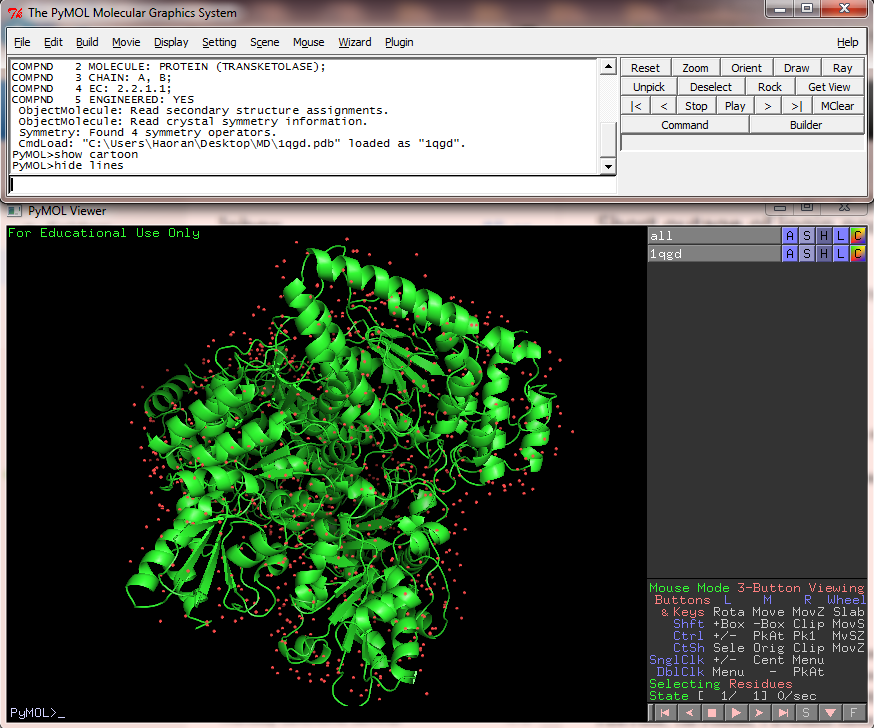The height and width of the screenshot is (728, 874).
Task: Click the play triangle icon in viewer playback bar
Action: pos(736,712)
